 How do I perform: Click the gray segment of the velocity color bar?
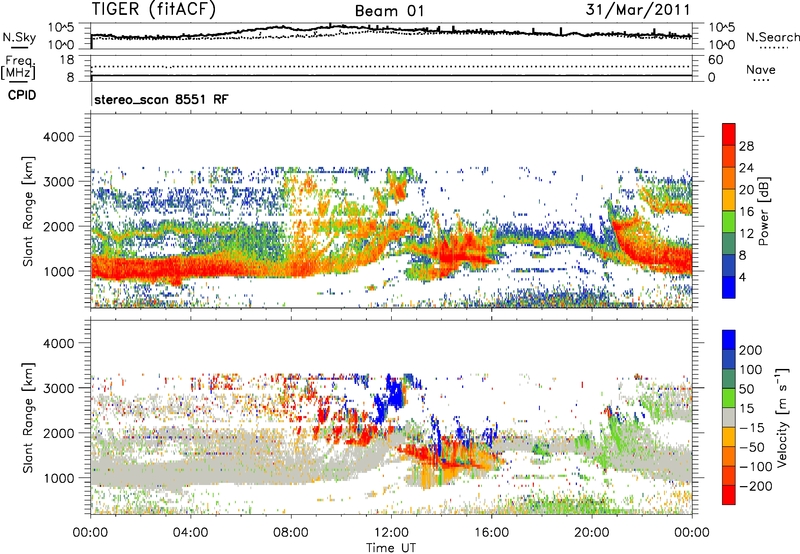coord(729,417)
